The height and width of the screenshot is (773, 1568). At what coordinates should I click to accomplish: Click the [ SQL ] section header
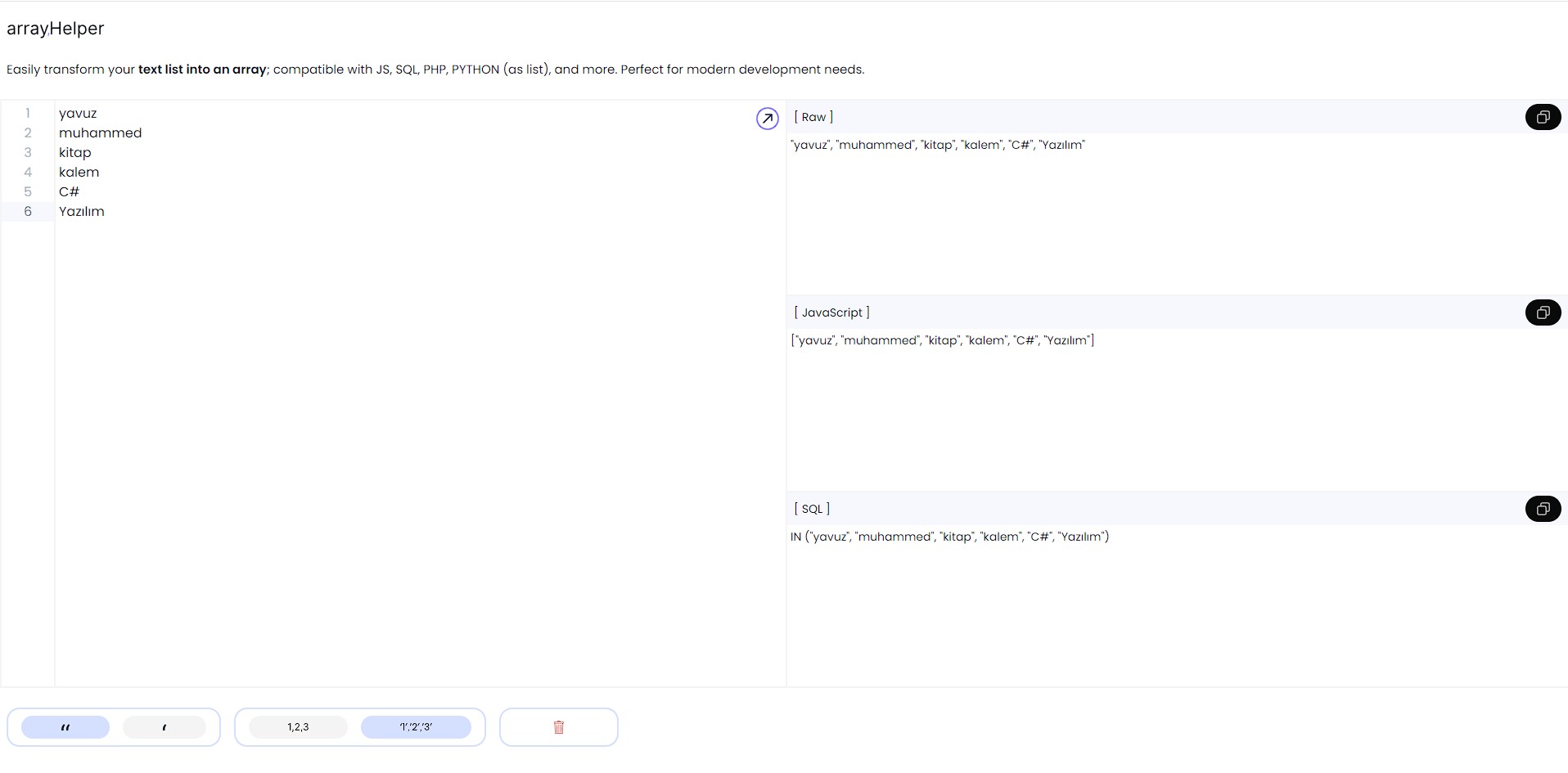coord(812,509)
